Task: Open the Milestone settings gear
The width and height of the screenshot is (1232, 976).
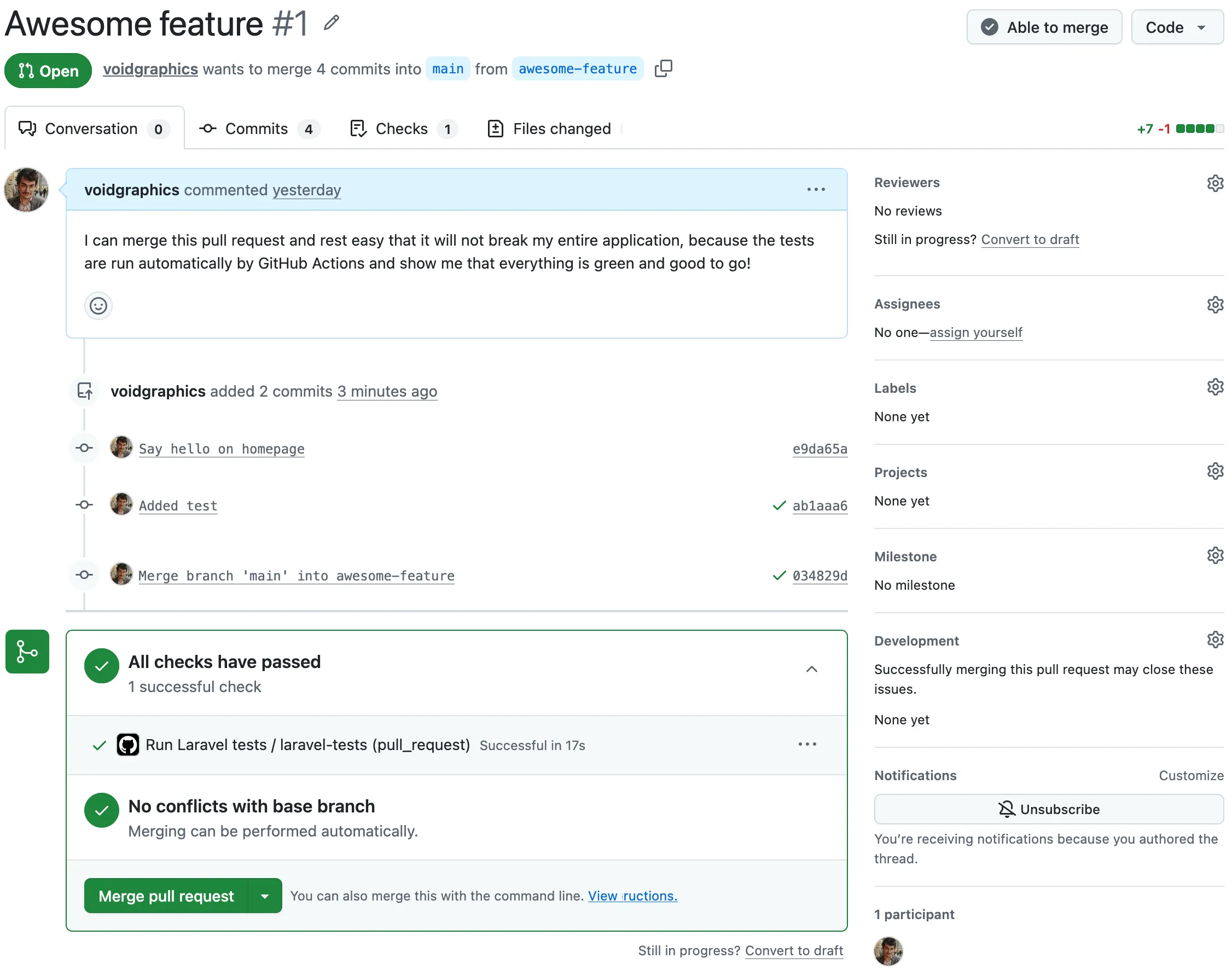Action: (x=1215, y=555)
